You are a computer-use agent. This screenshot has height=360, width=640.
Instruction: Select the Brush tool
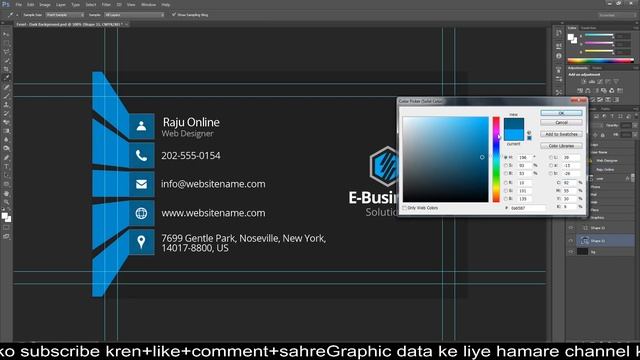tap(6, 96)
